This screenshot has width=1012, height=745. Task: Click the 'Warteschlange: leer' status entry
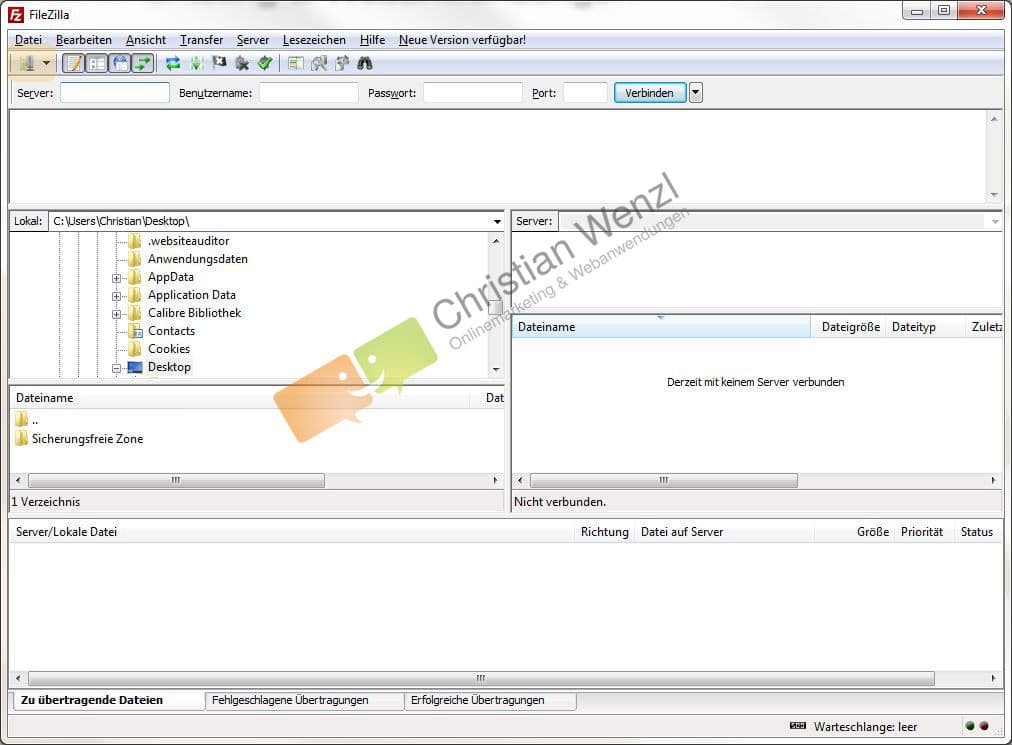(865, 727)
